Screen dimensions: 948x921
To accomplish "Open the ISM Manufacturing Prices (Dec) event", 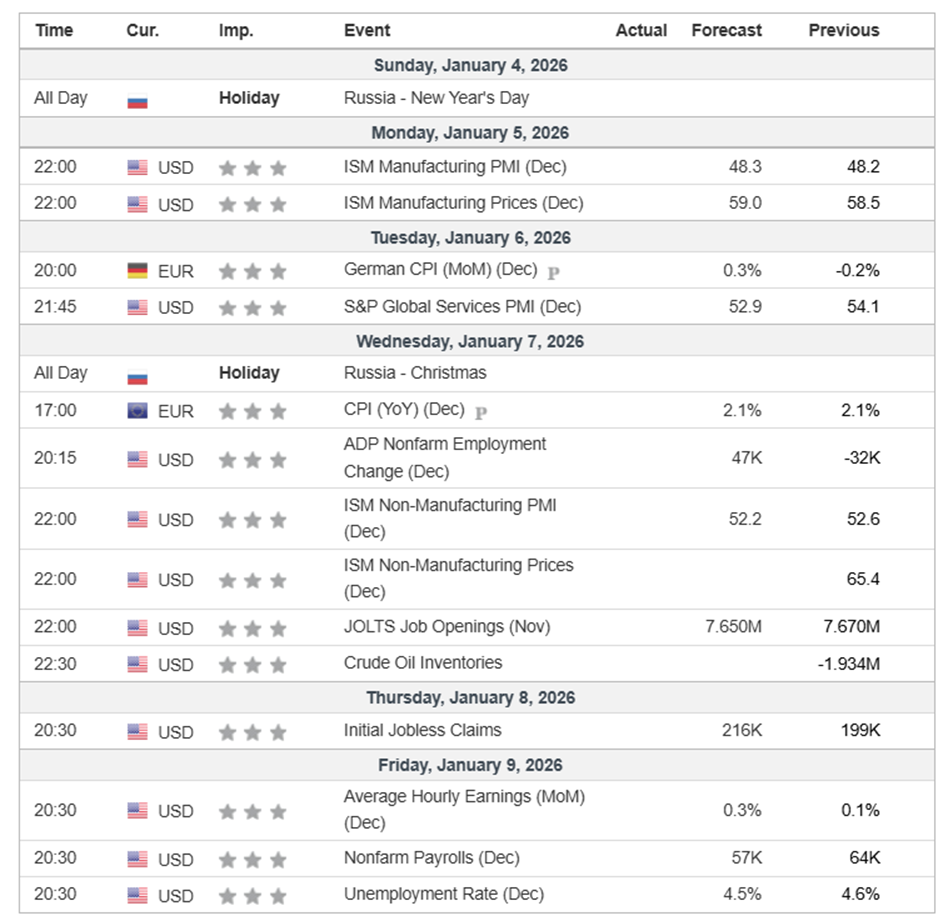I will [463, 203].
